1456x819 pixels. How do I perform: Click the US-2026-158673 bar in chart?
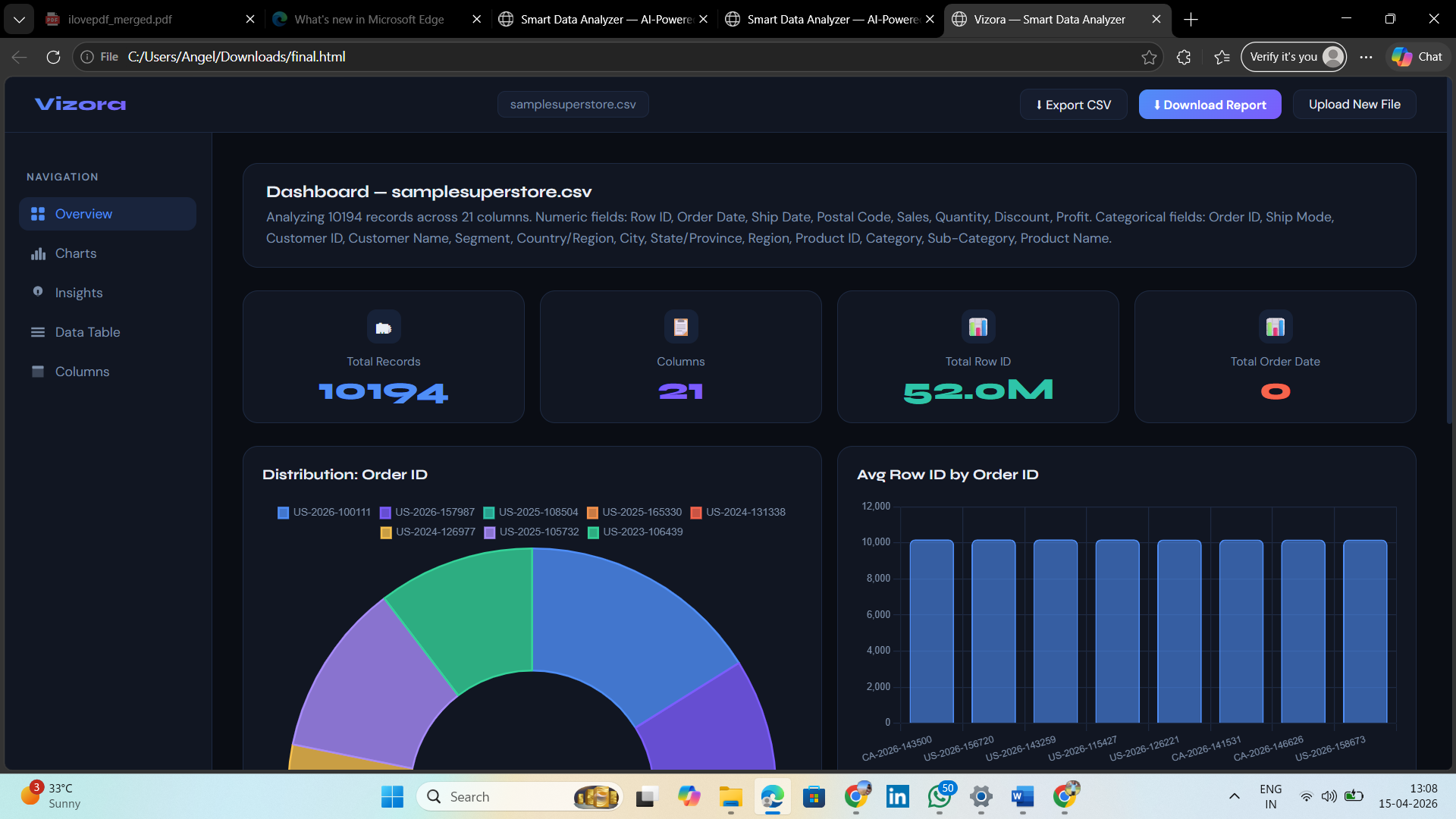click(1365, 631)
